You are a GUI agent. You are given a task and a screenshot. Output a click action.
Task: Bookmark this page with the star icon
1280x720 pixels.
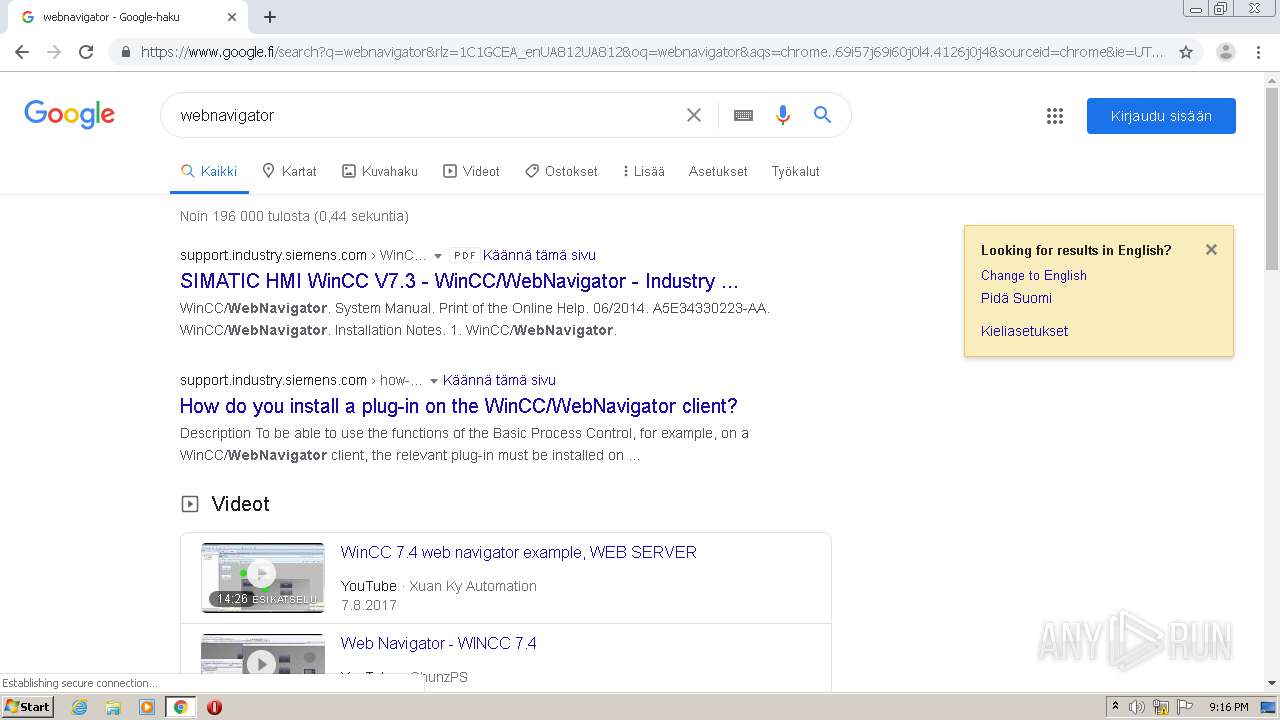1186,52
